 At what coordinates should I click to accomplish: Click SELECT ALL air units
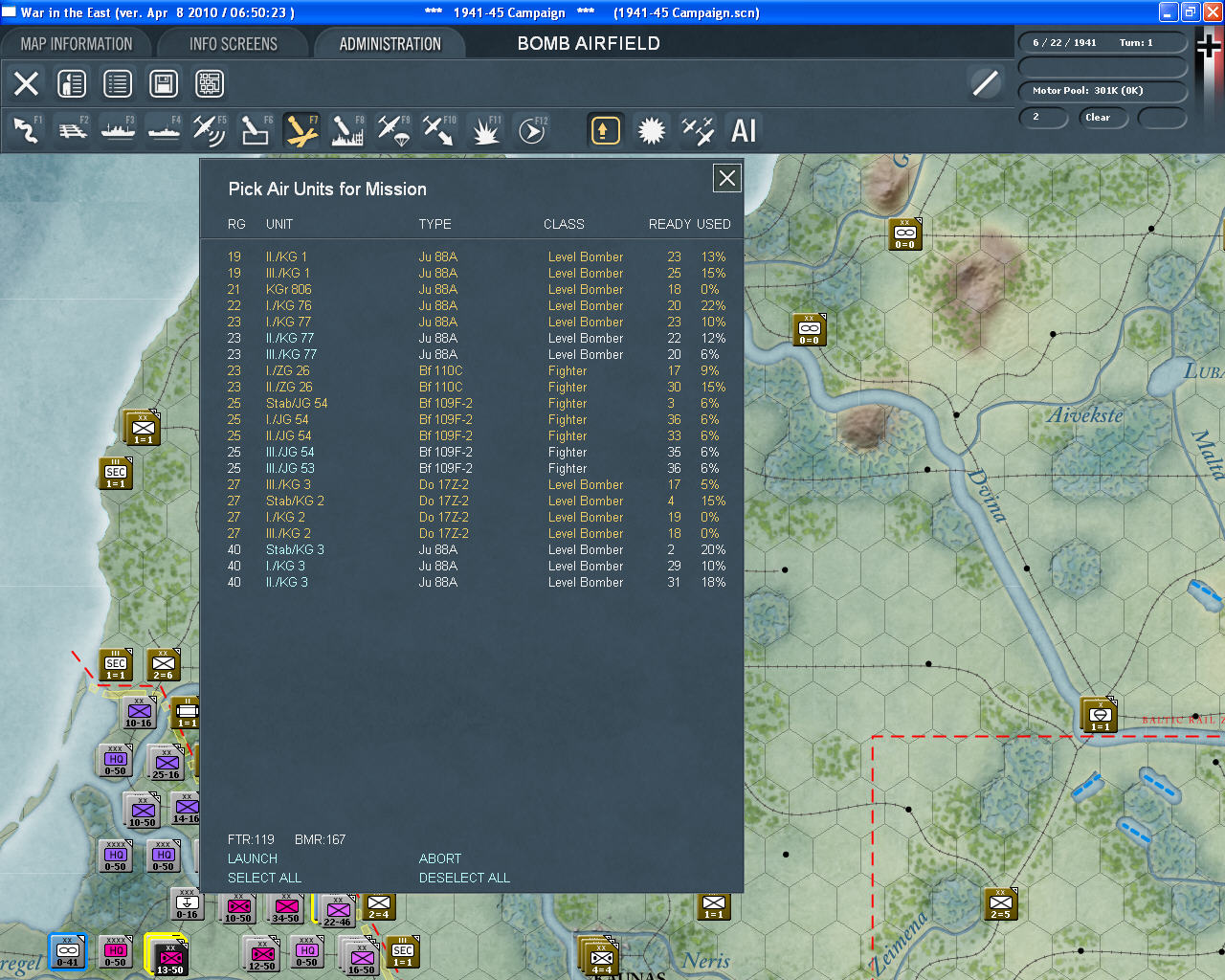click(x=264, y=878)
